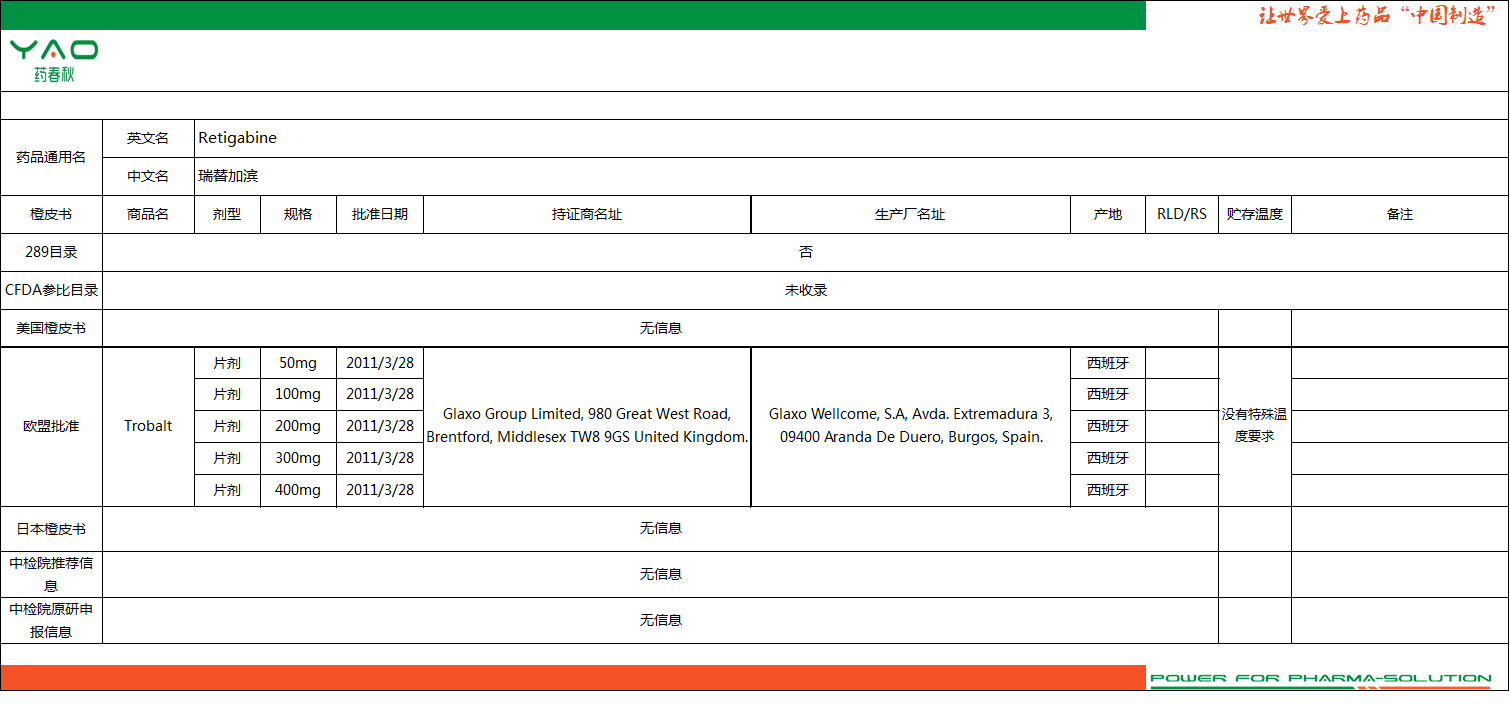Screen dimensions: 1510x712
Task: Select the "规格" column header
Action: pos(298,214)
